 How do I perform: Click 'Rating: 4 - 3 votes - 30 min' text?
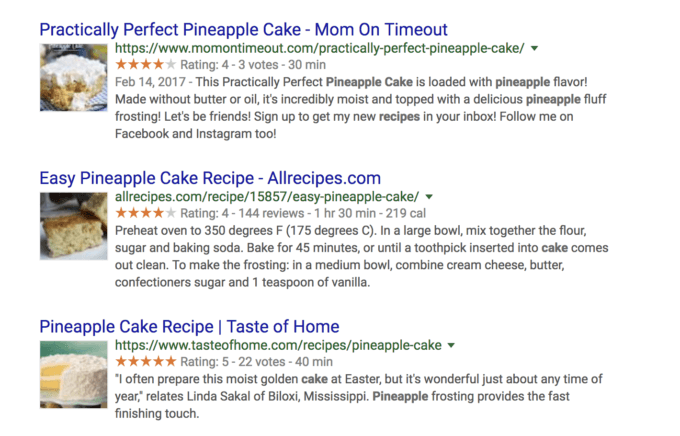point(253,65)
